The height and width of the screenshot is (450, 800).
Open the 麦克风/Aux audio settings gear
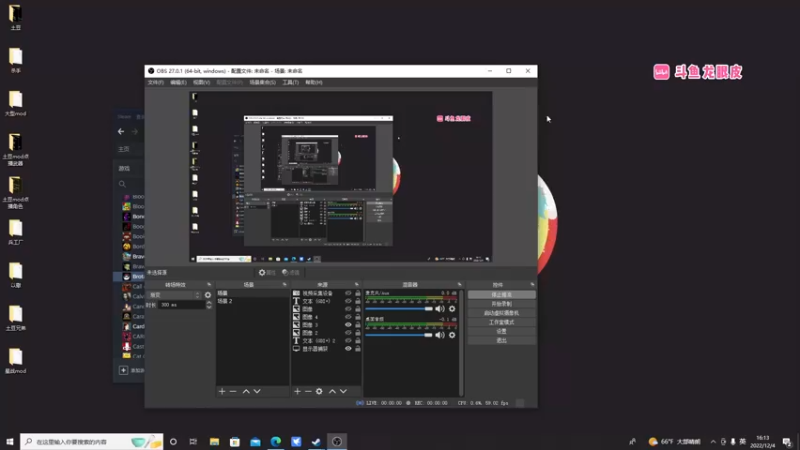(x=452, y=309)
